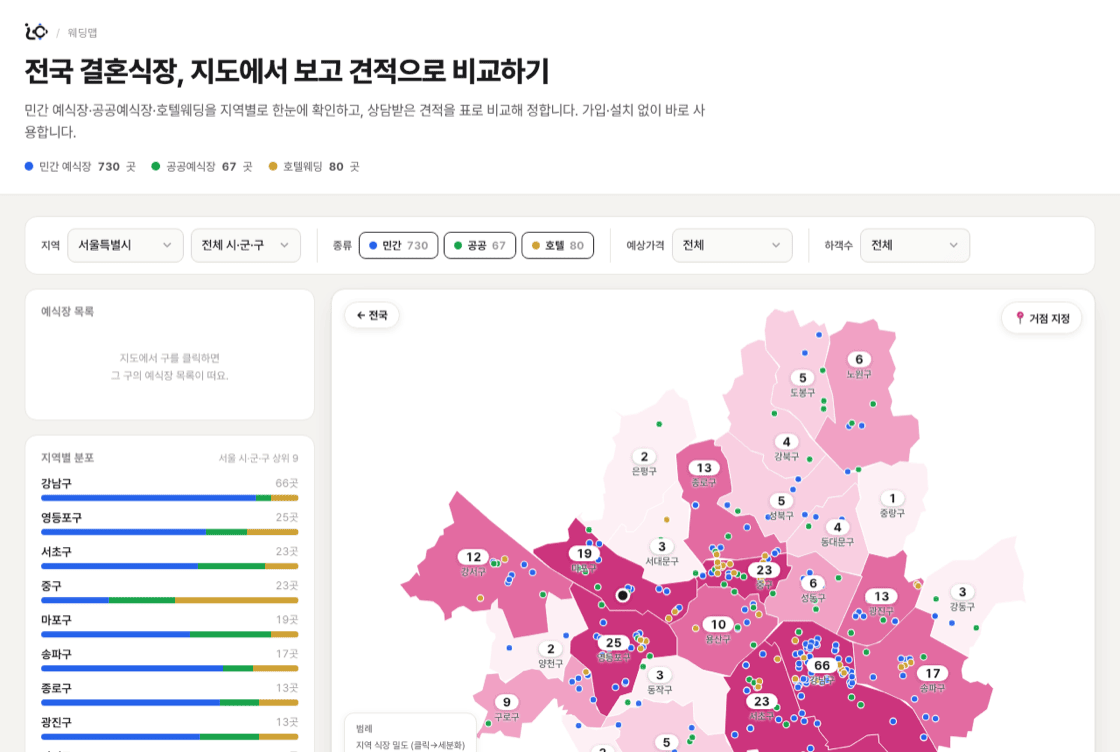Click the 23 bubble on 서초구
The width and height of the screenshot is (1120, 752).
point(761,701)
